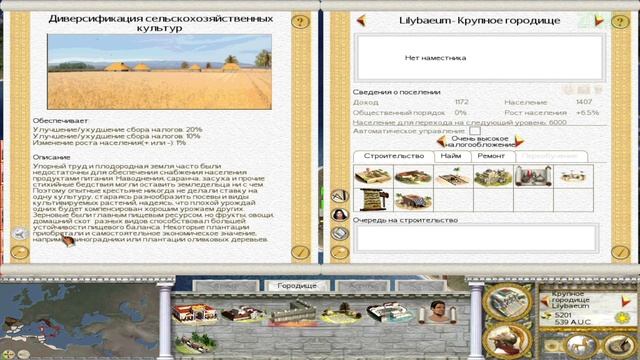640x360 pixels.
Task: Click the minimap zoom-in round button
Action: coord(9,354)
